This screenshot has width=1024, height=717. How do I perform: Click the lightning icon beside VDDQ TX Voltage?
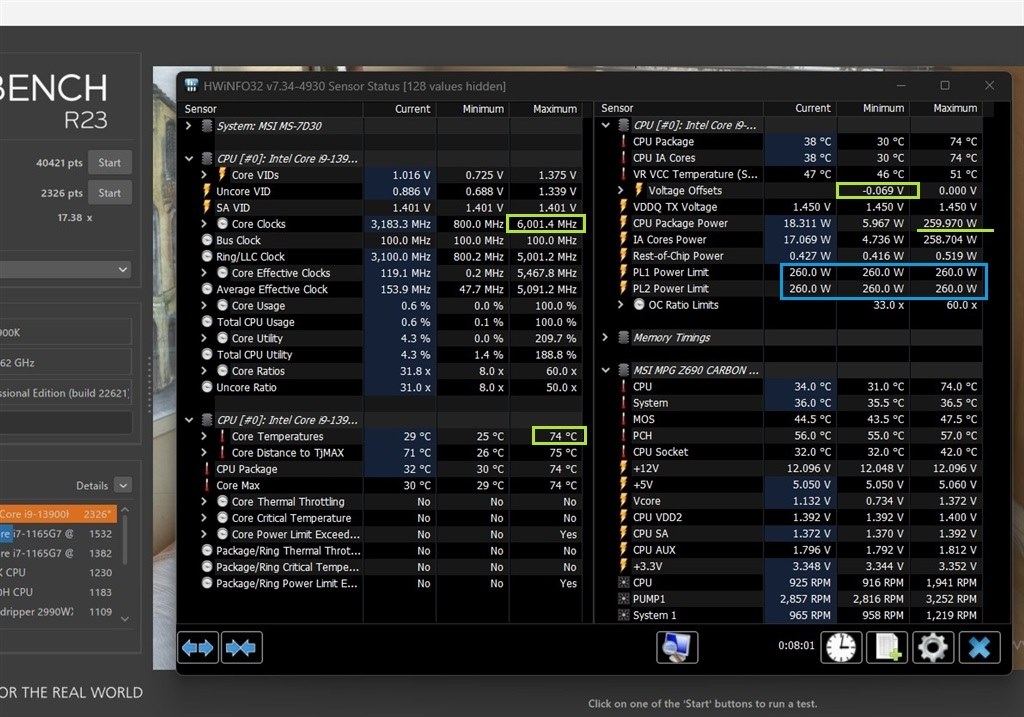coord(623,206)
